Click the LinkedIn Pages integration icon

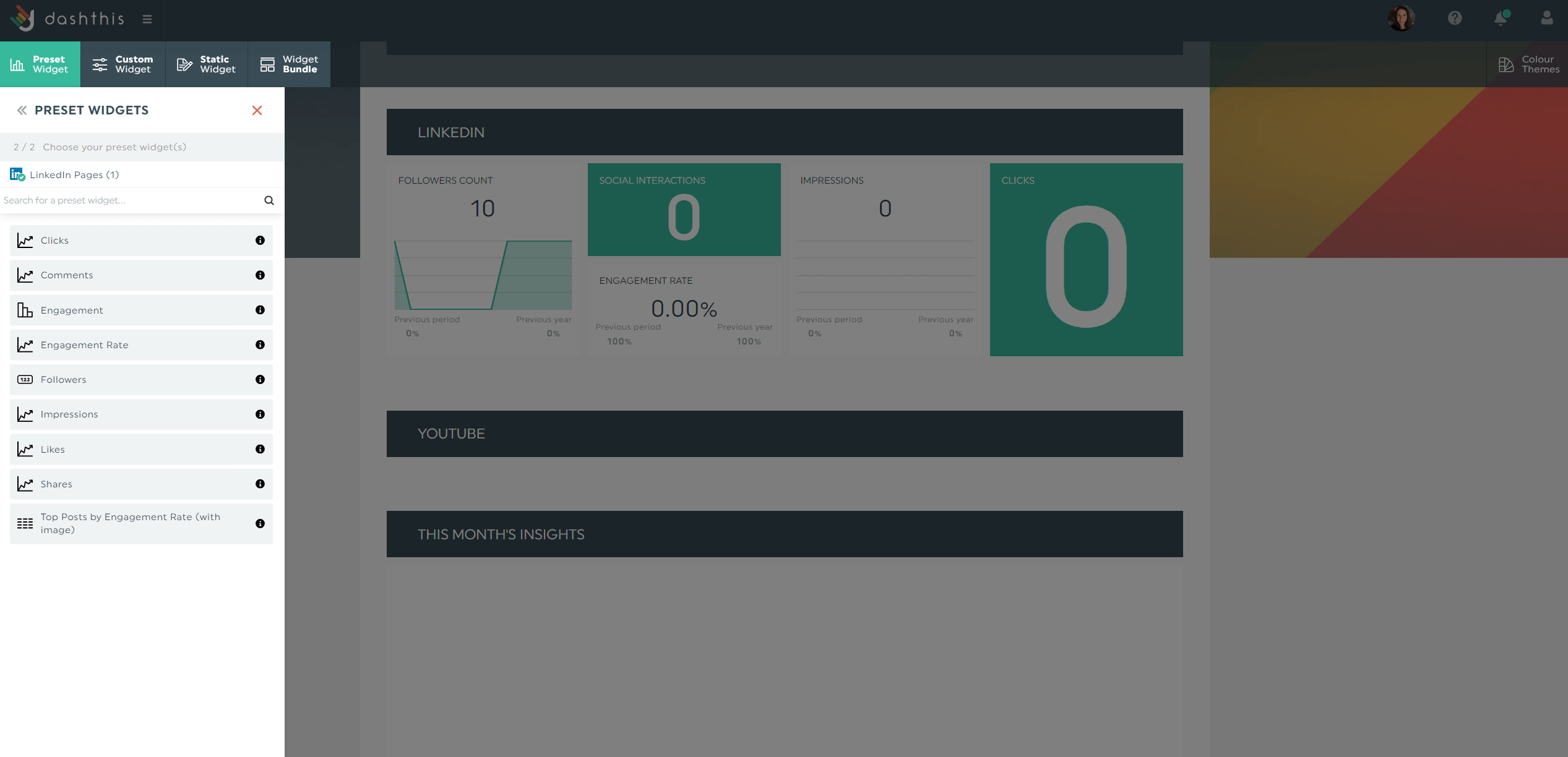[x=17, y=174]
